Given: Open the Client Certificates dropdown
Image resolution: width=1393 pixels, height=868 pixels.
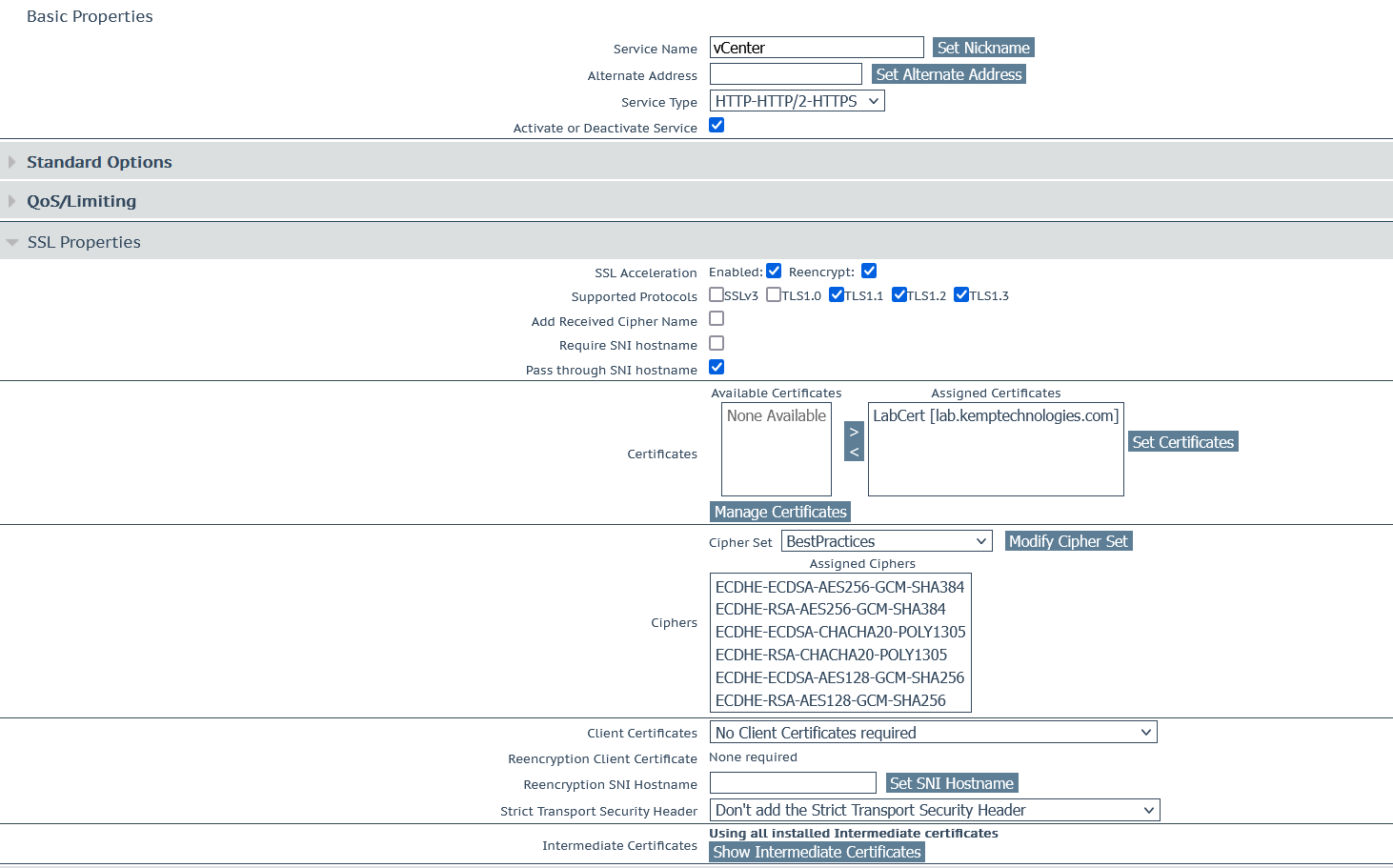Looking at the screenshot, I should (x=934, y=733).
